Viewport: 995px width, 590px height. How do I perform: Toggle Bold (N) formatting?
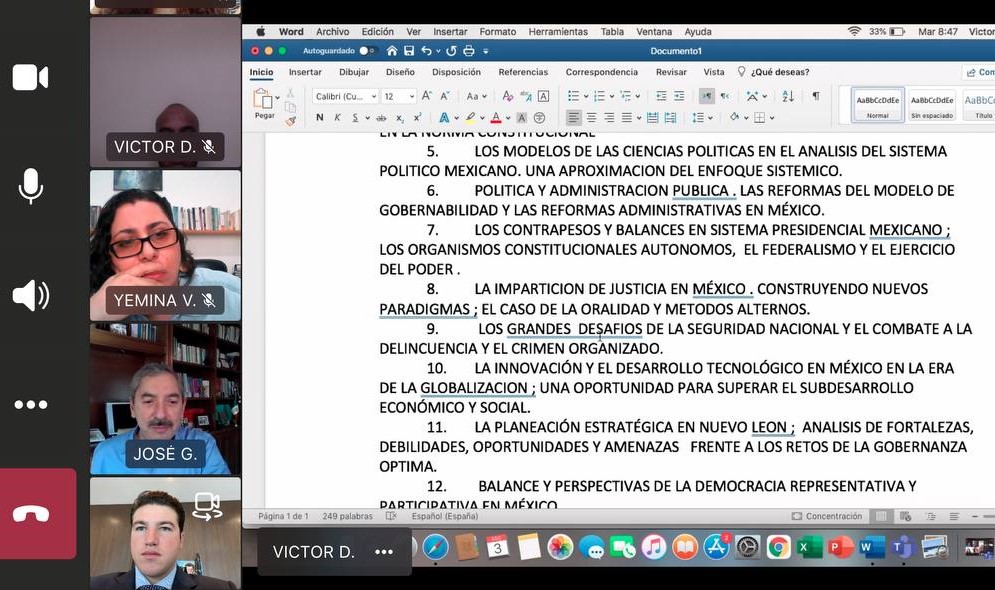(320, 118)
